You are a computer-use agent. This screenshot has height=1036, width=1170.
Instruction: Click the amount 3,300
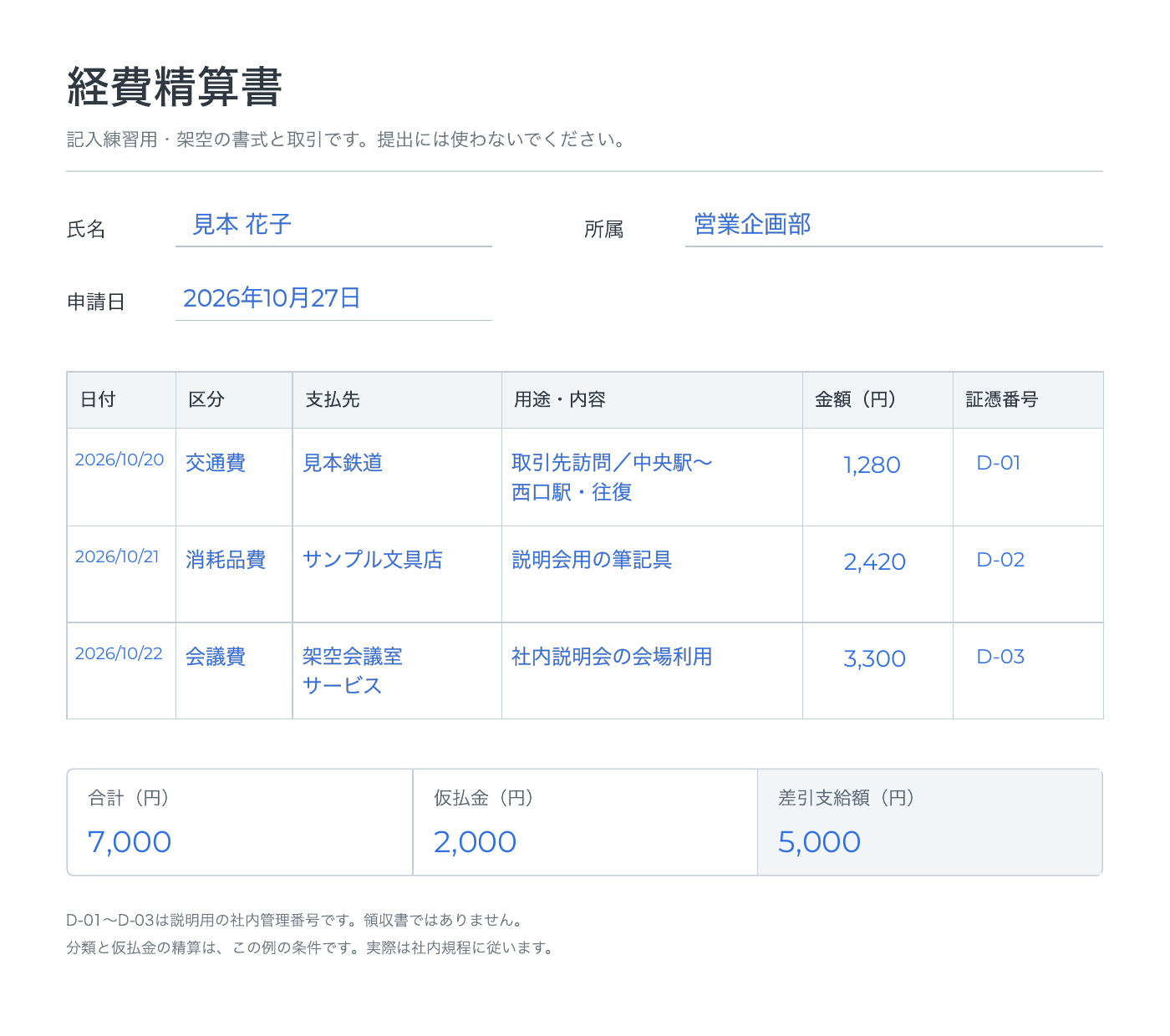click(874, 659)
